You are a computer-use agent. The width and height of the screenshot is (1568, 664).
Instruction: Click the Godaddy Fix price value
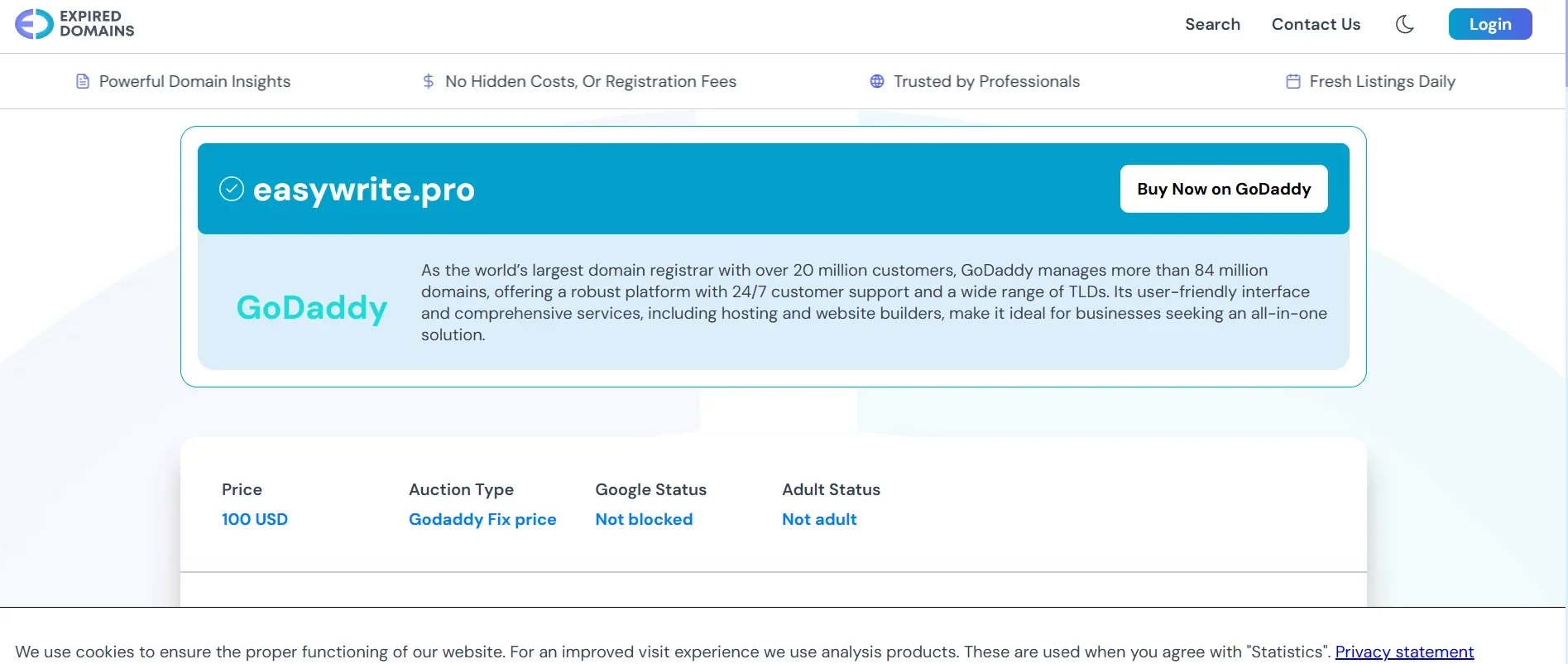pos(482,519)
